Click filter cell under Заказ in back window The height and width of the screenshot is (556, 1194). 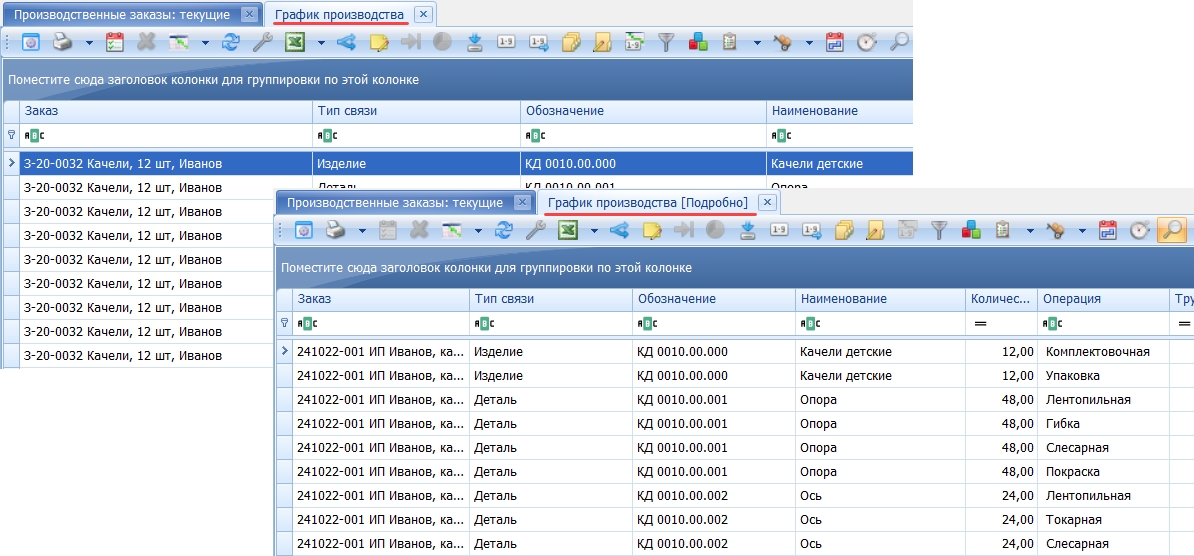pos(166,136)
